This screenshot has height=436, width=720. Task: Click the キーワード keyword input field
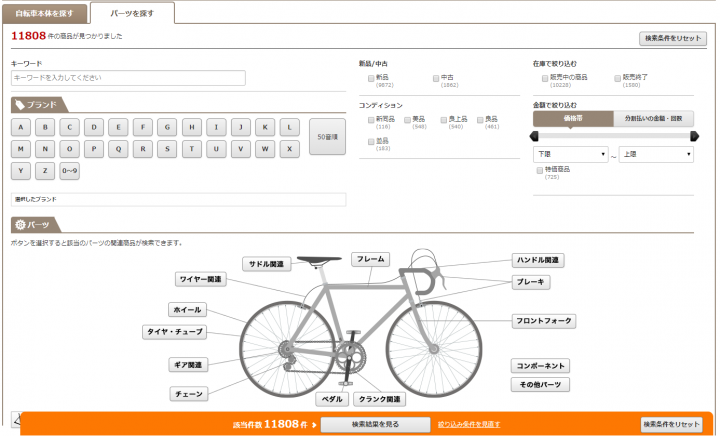pyautogui.click(x=128, y=78)
